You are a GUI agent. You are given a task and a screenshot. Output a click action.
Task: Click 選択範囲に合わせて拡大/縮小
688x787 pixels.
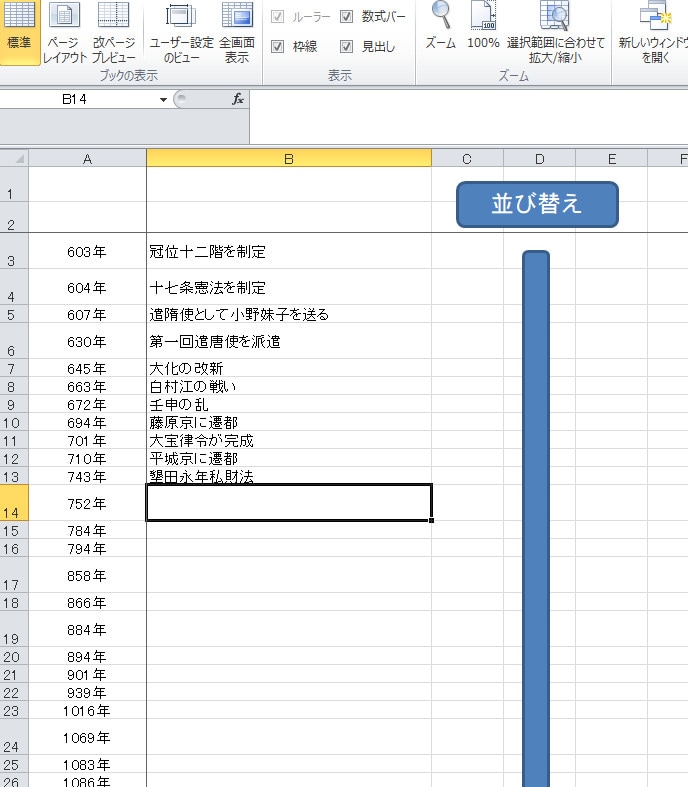click(x=556, y=31)
